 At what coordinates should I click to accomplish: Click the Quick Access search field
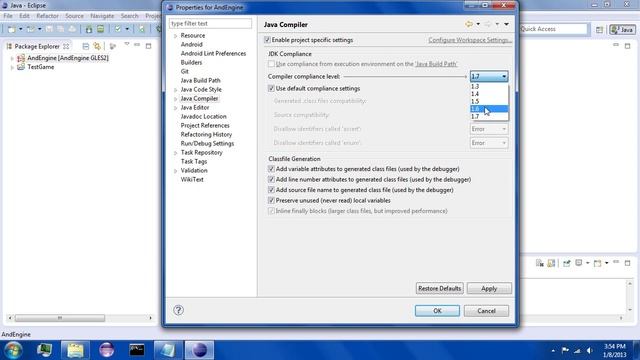(554, 29)
